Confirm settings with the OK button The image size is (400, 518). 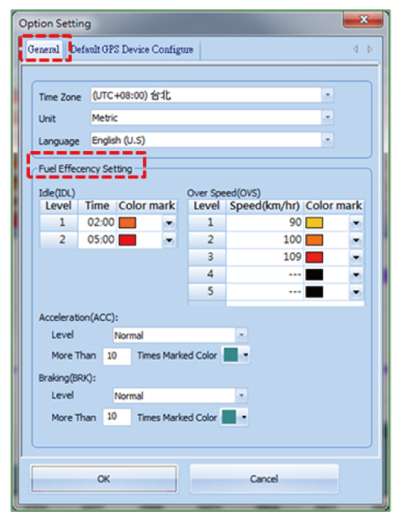104,479
